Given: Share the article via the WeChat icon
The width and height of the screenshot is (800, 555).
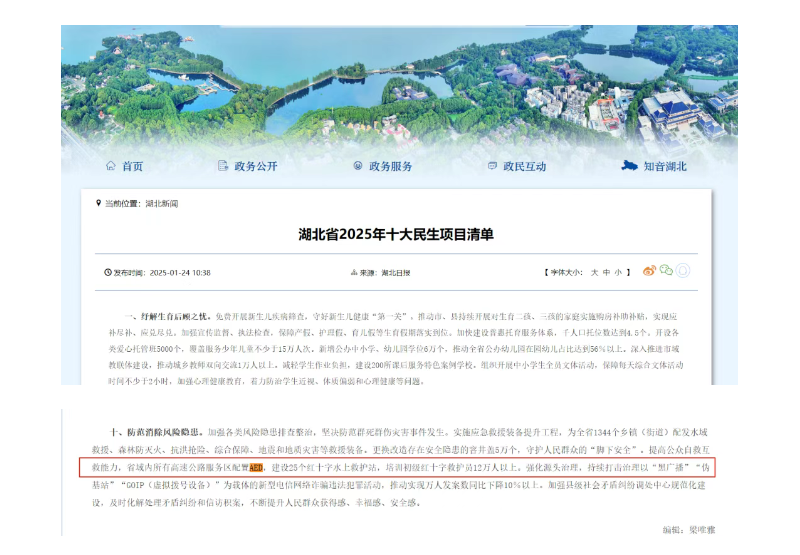Looking at the screenshot, I should click(x=666, y=271).
